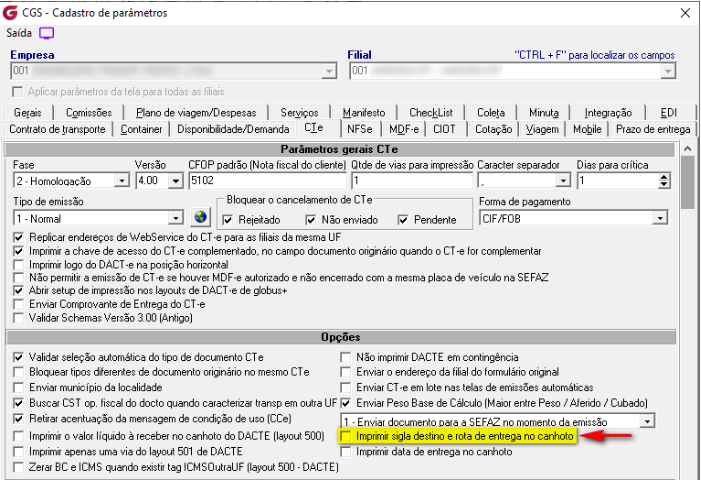Uncheck the Não enviado checkbox

tap(310, 219)
